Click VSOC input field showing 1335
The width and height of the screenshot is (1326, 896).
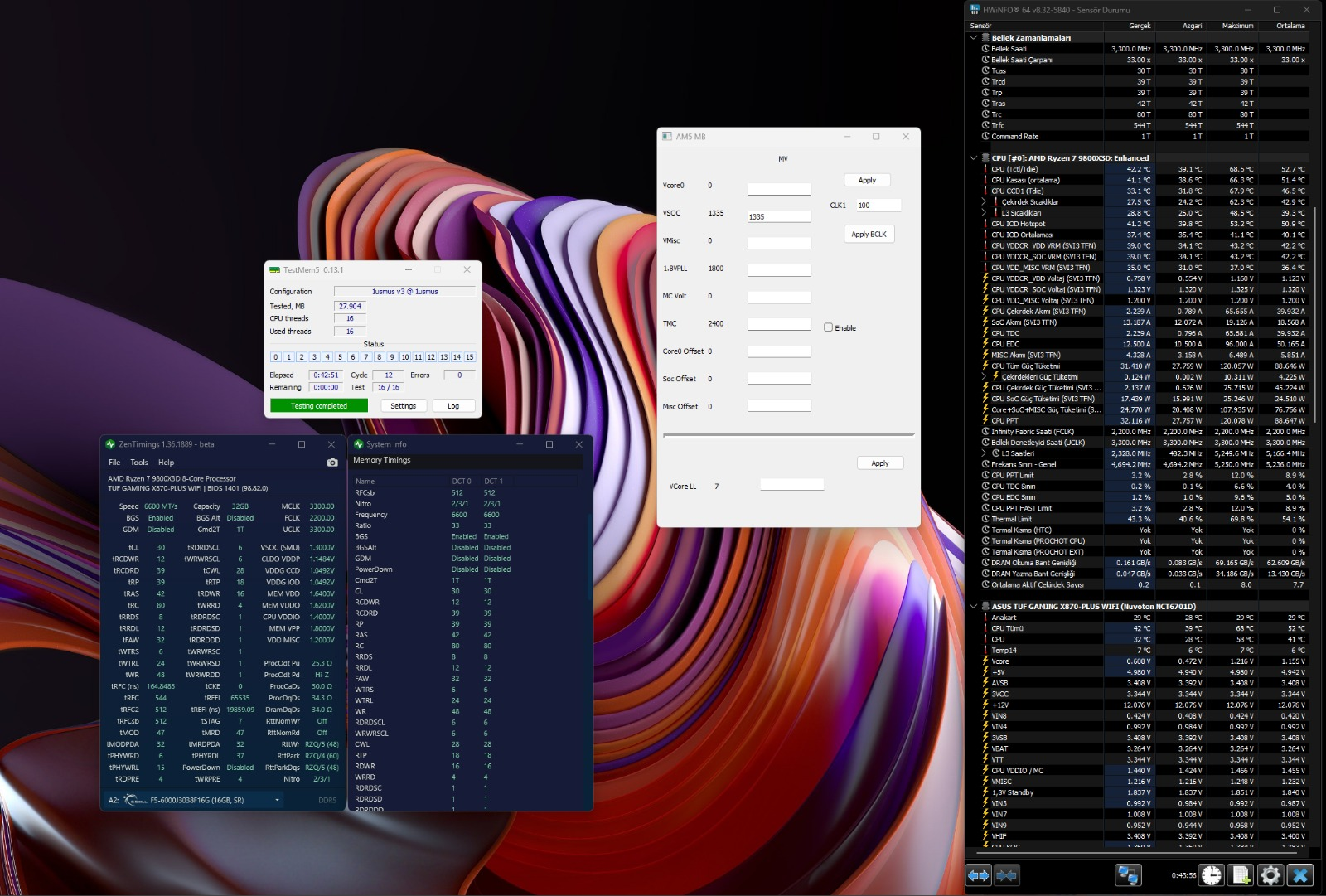pyautogui.click(x=779, y=216)
